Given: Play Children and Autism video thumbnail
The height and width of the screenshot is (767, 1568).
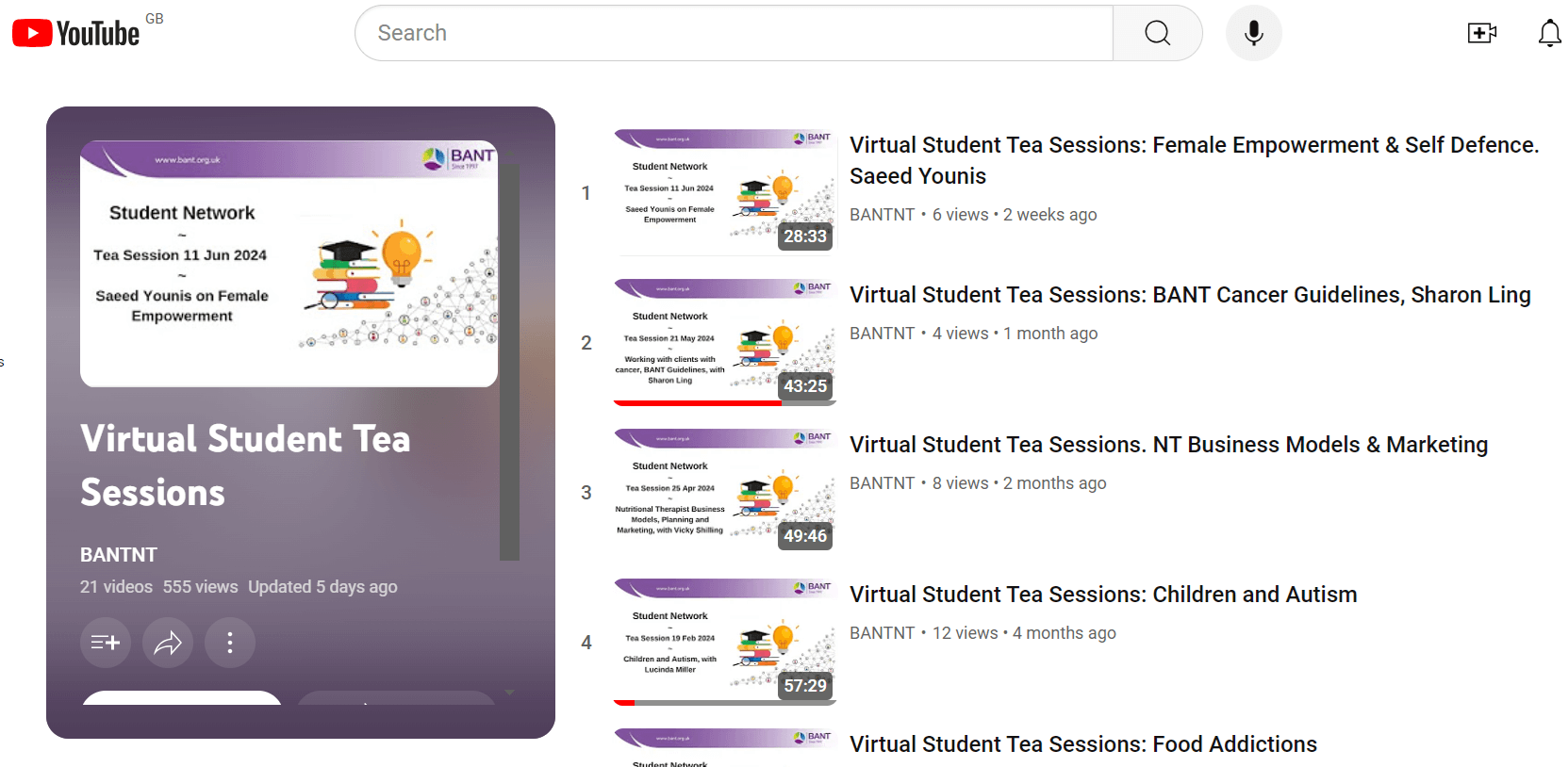Looking at the screenshot, I should (725, 642).
